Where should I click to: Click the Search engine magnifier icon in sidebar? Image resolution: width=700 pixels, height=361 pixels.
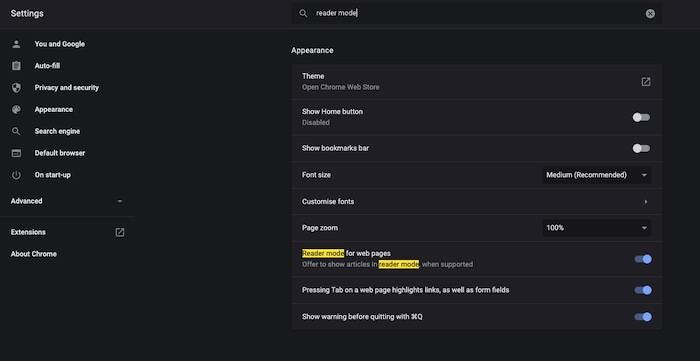[x=16, y=131]
